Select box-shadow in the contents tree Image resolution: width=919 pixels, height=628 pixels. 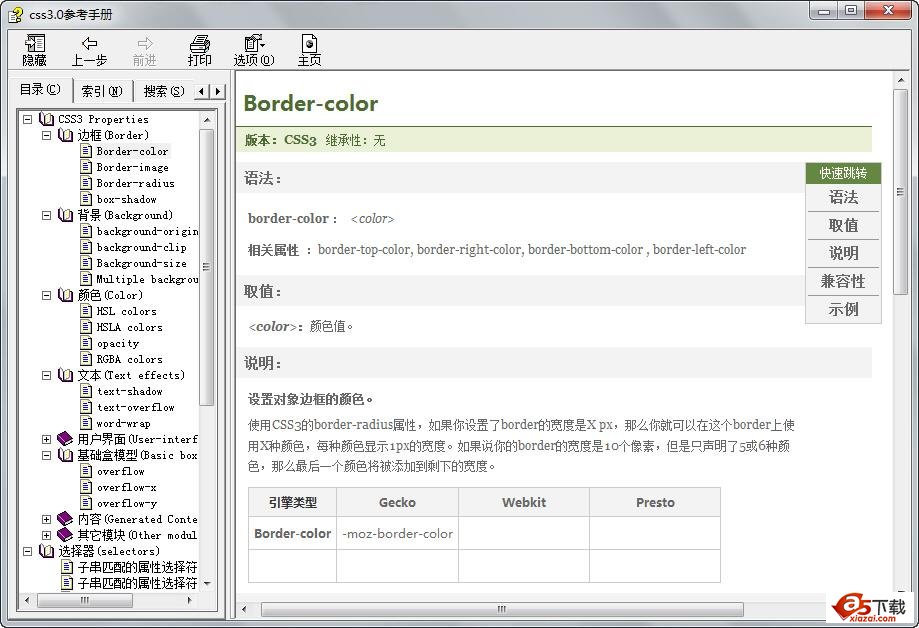(126, 199)
